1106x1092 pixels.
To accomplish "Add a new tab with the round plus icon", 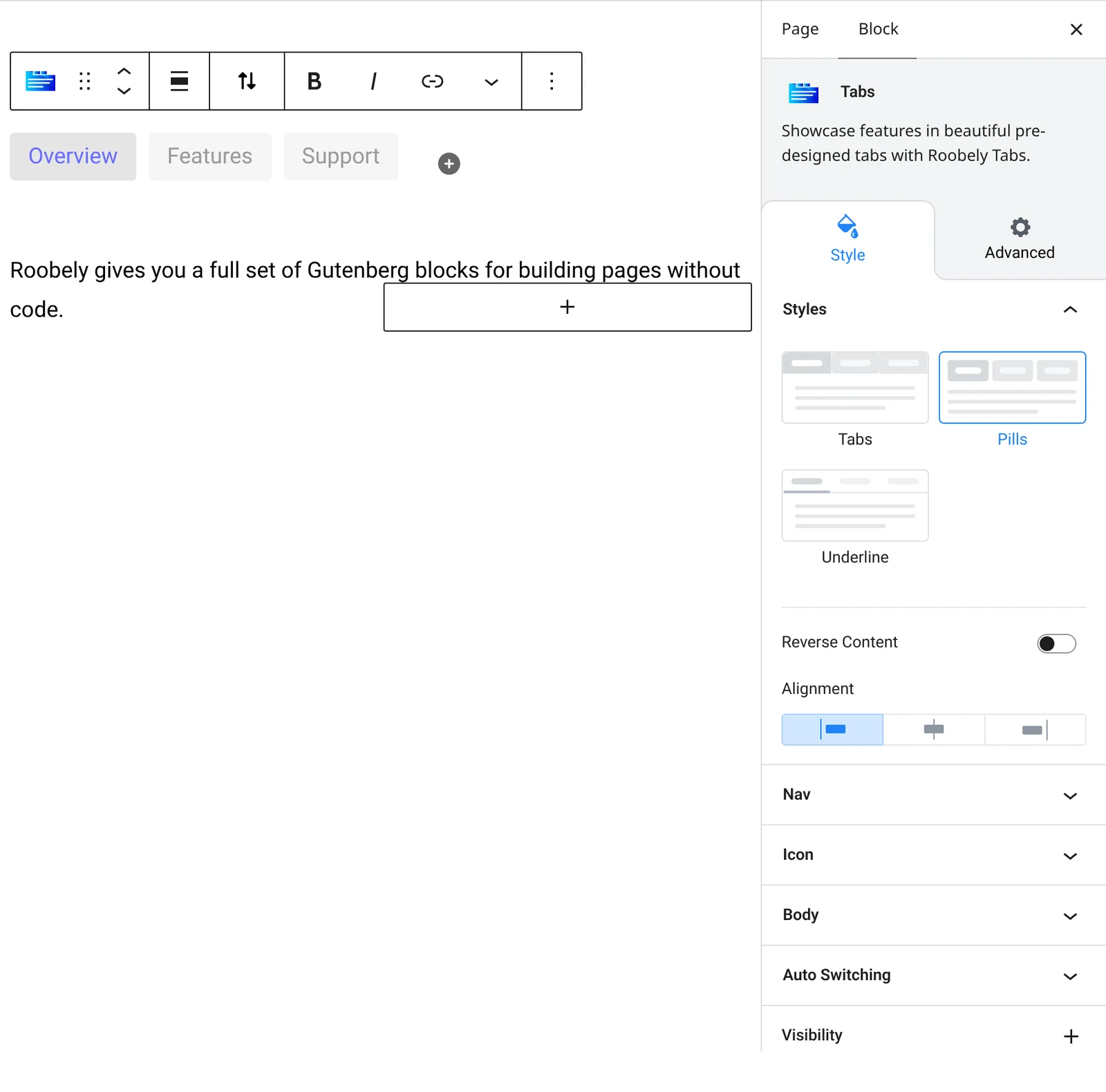I will pyautogui.click(x=449, y=164).
